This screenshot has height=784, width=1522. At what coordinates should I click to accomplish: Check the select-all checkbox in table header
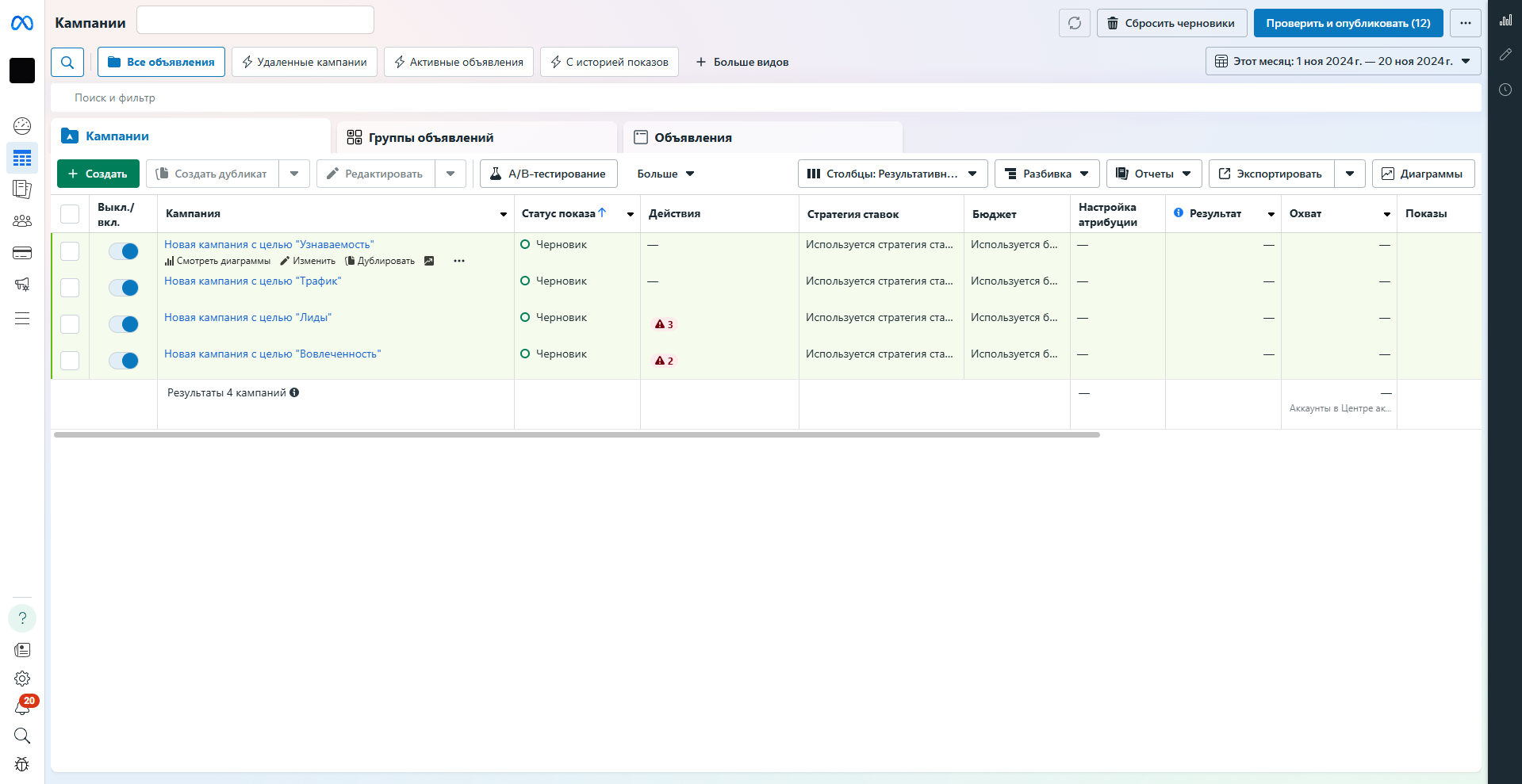pos(70,214)
